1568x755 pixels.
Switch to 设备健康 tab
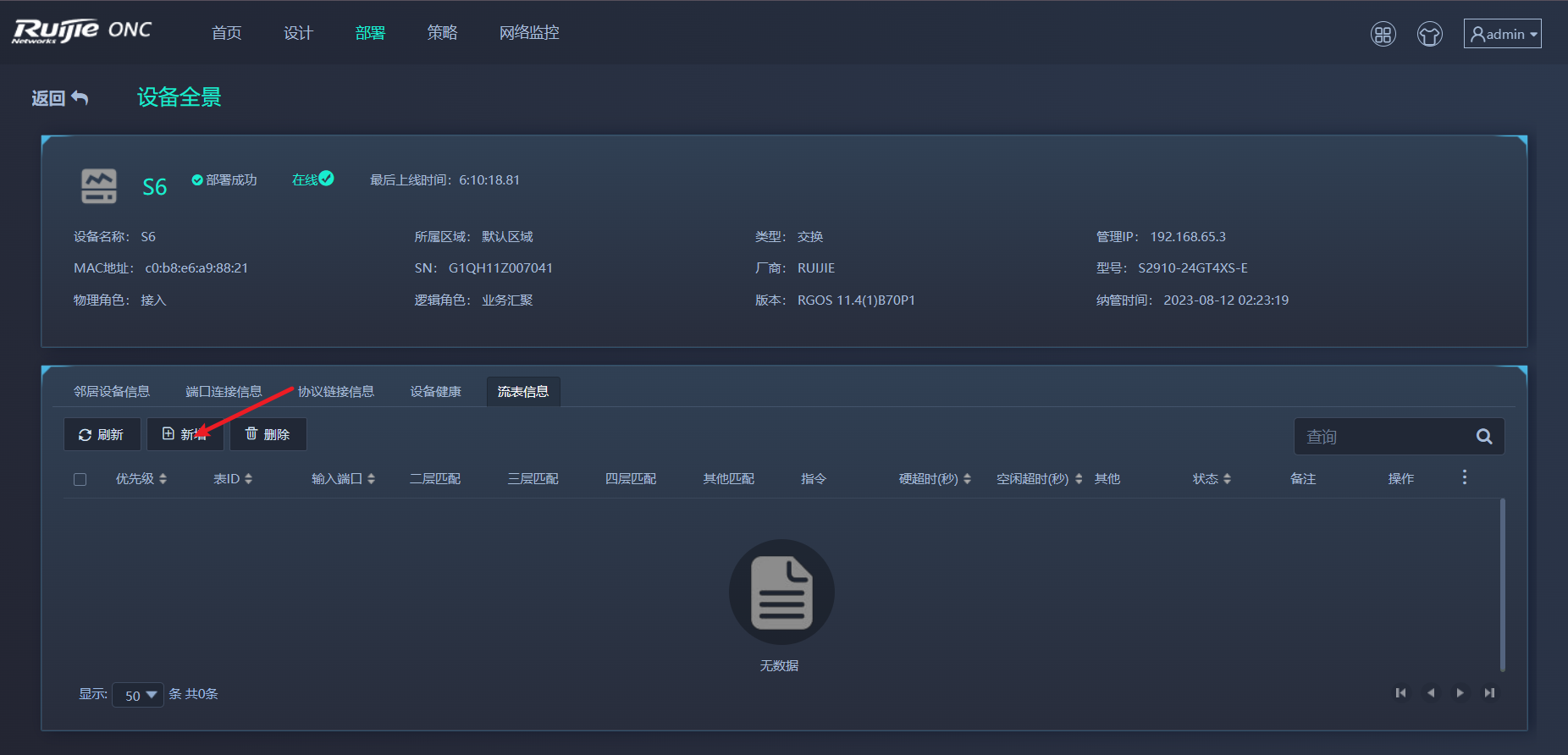(x=436, y=391)
